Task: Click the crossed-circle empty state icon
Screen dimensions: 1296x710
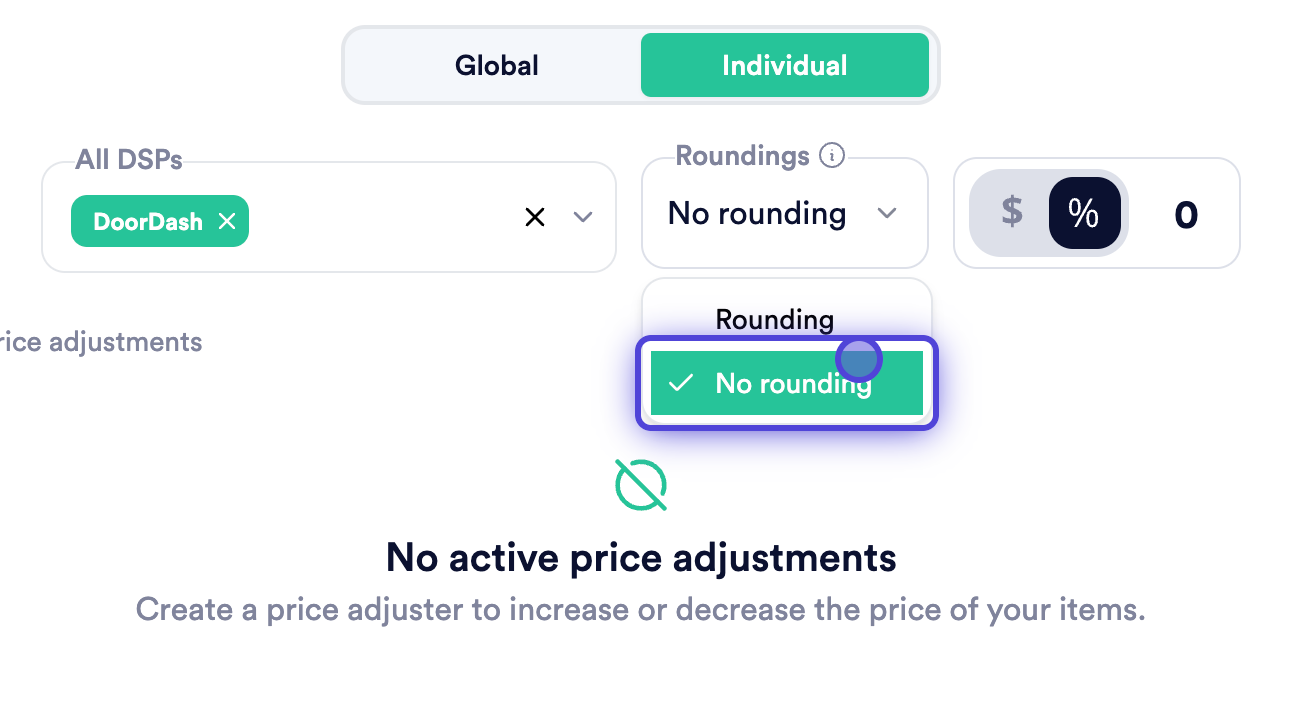Action: click(x=641, y=485)
